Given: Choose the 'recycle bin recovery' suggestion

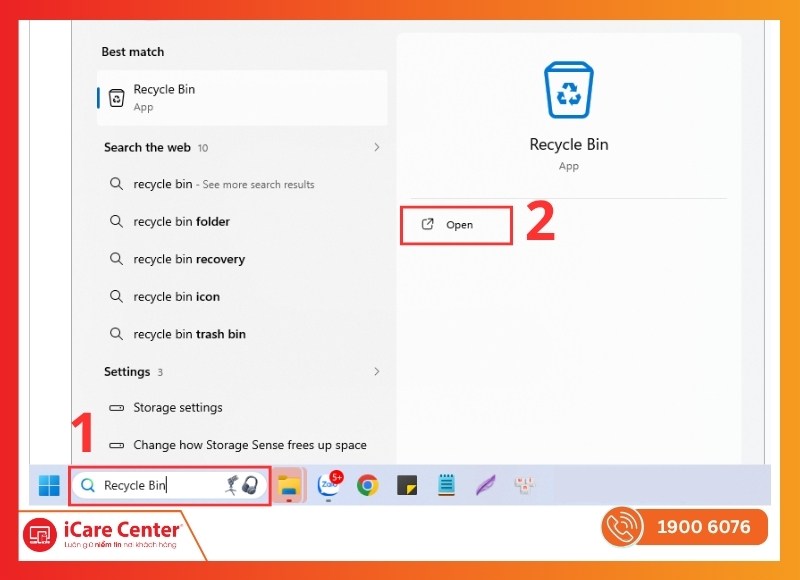Looking at the screenshot, I should pos(189,259).
